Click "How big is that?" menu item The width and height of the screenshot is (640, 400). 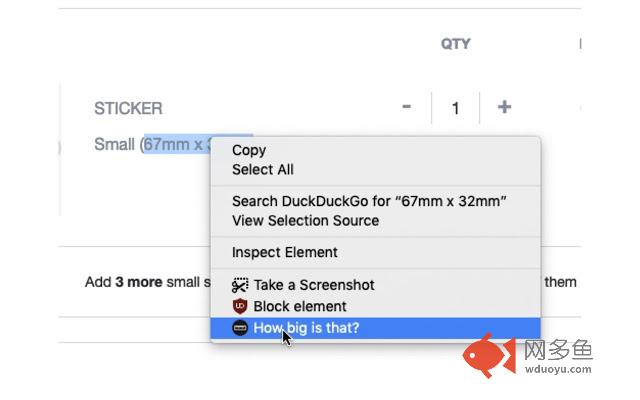[375, 328]
